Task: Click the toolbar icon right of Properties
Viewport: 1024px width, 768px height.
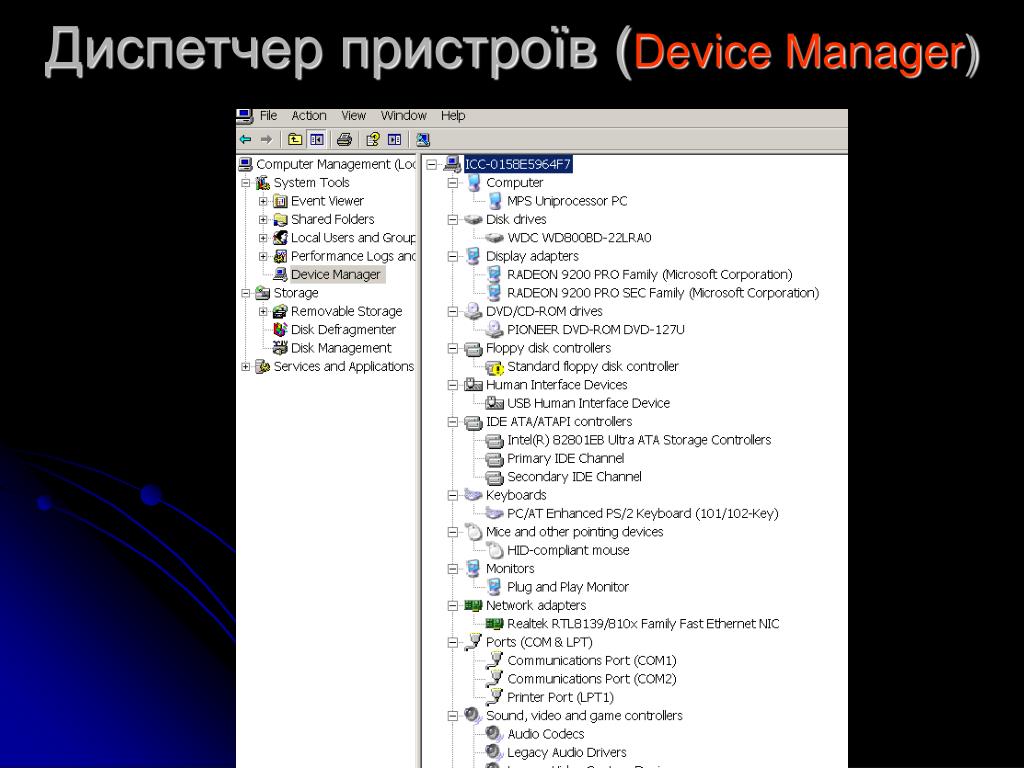Action: [394, 139]
